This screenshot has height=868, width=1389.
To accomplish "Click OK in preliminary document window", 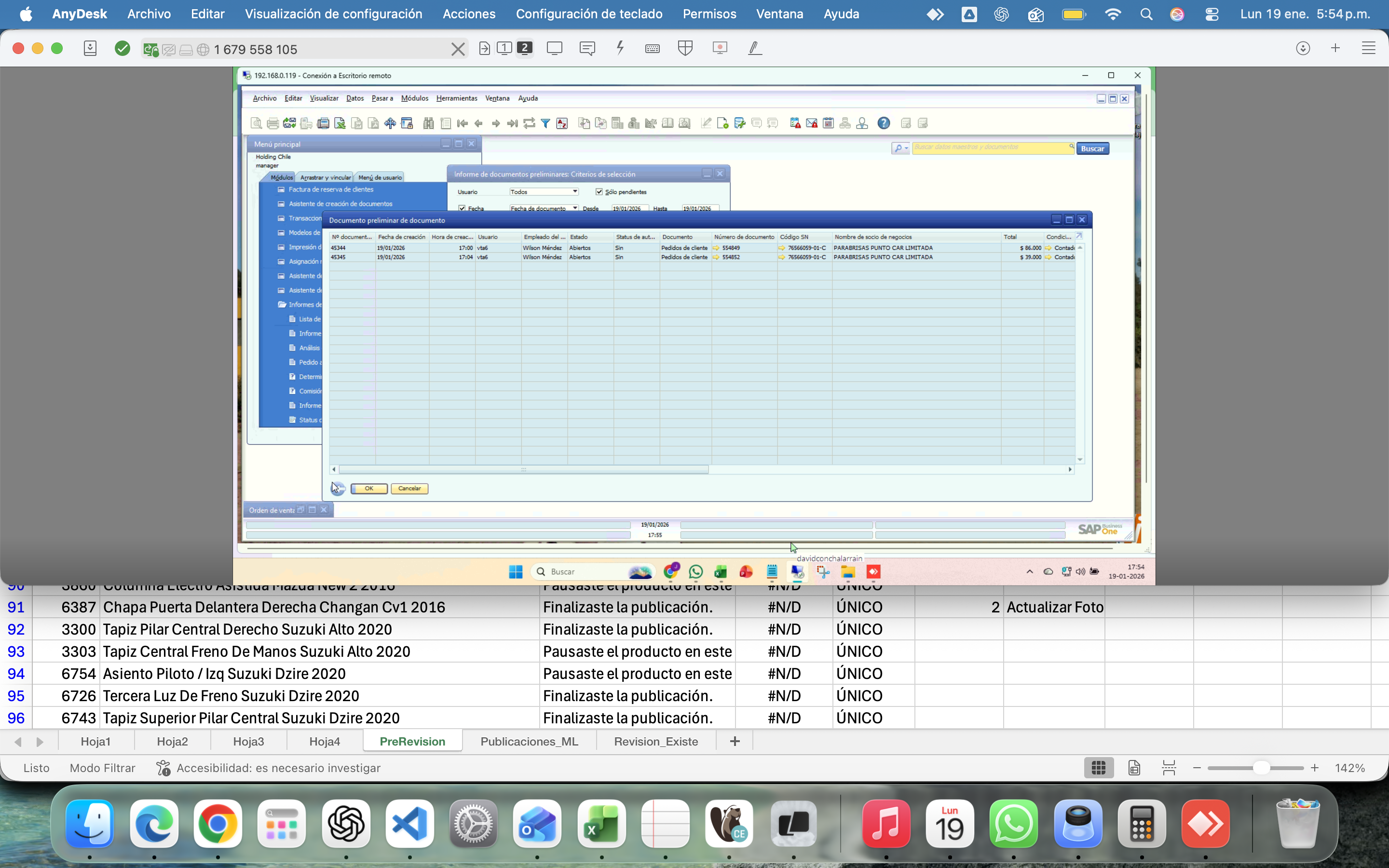I will 369,488.
